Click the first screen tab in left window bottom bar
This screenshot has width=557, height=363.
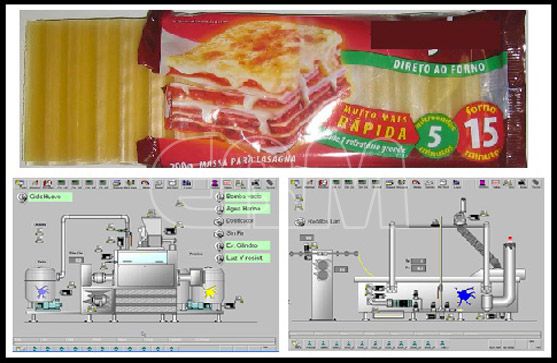click(35, 349)
